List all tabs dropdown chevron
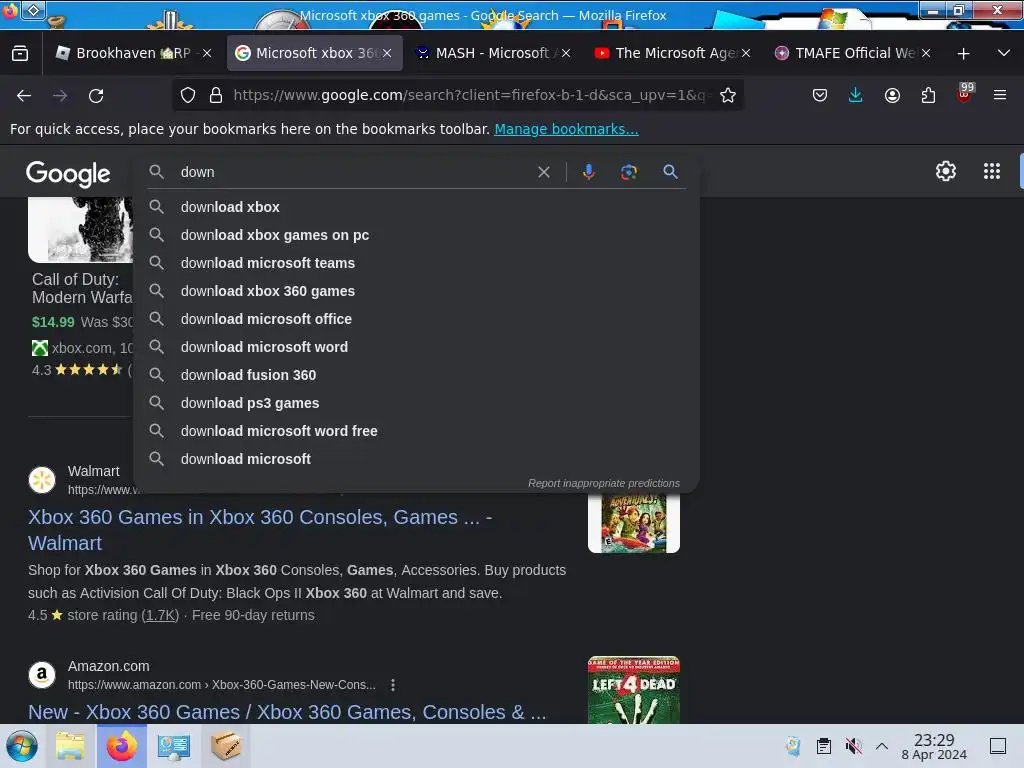1024x768 pixels. pyautogui.click(x=1004, y=53)
